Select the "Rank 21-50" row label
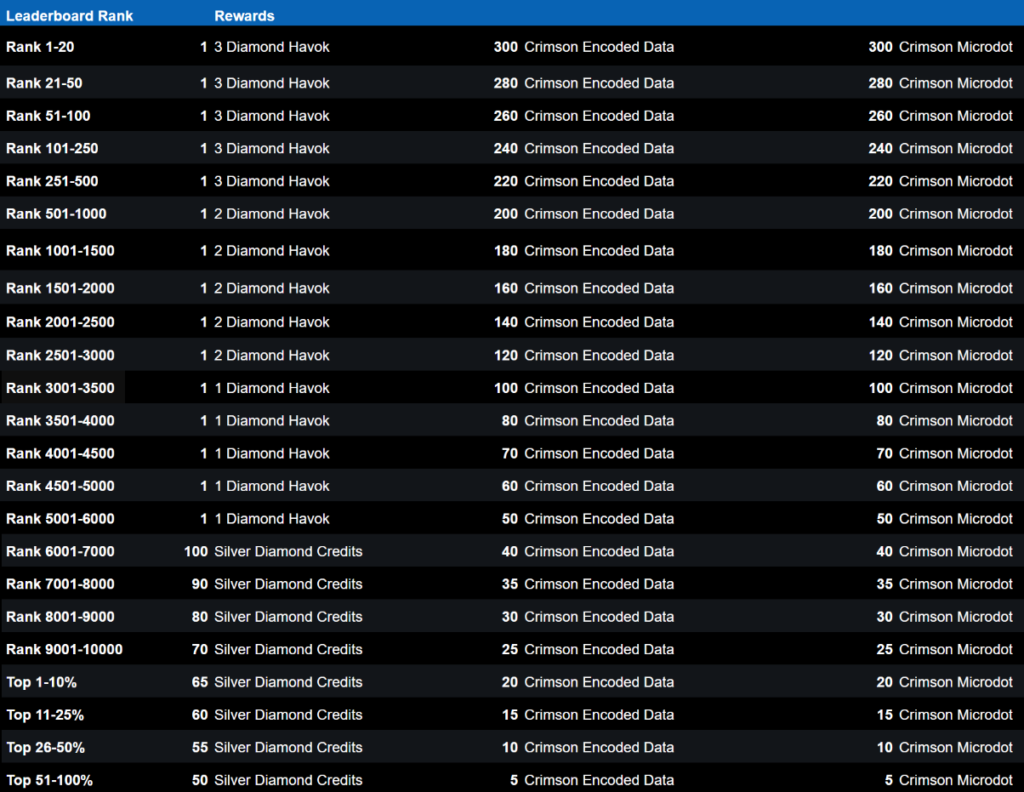Viewport: 1024px width, 792px height. coord(44,84)
